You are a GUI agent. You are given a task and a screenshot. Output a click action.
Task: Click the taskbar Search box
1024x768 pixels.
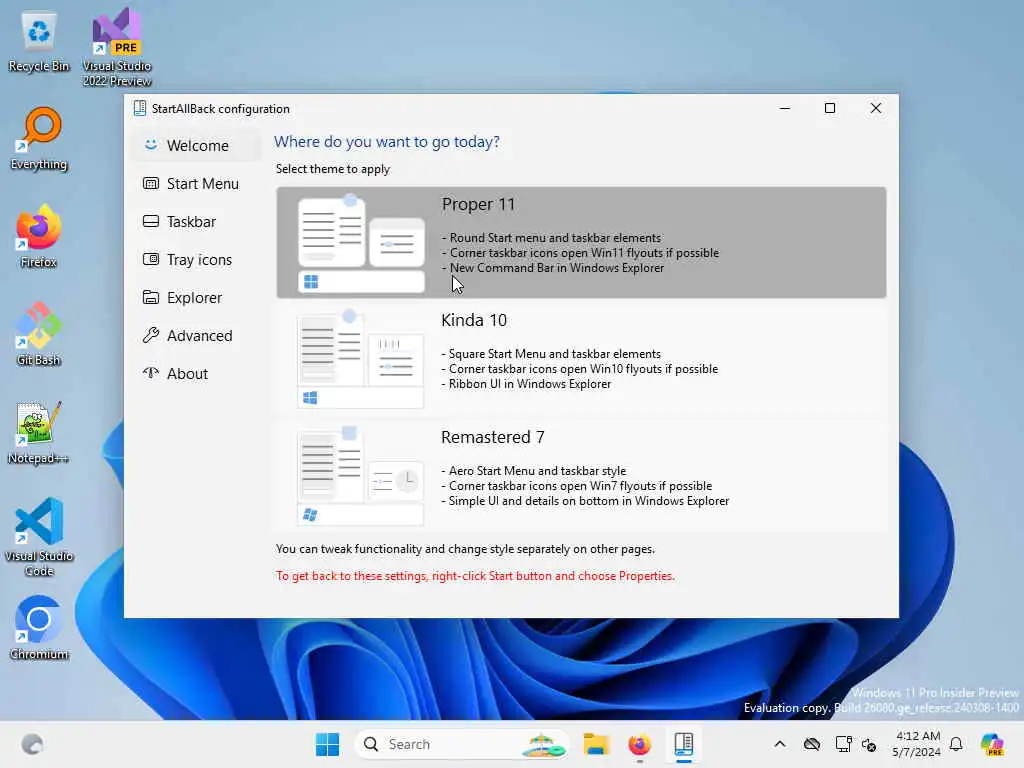pyautogui.click(x=462, y=744)
